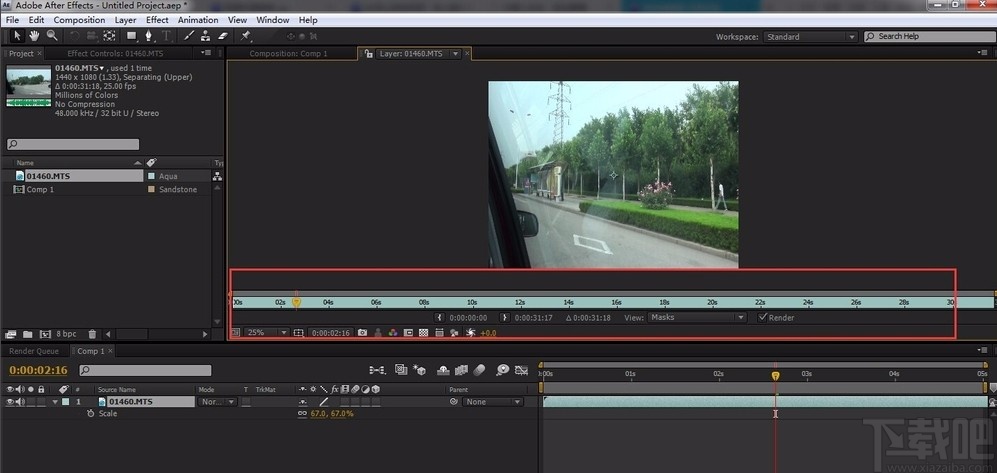The width and height of the screenshot is (997, 473).
Task: Delete selected project item with trash icon
Action: pos(92,334)
